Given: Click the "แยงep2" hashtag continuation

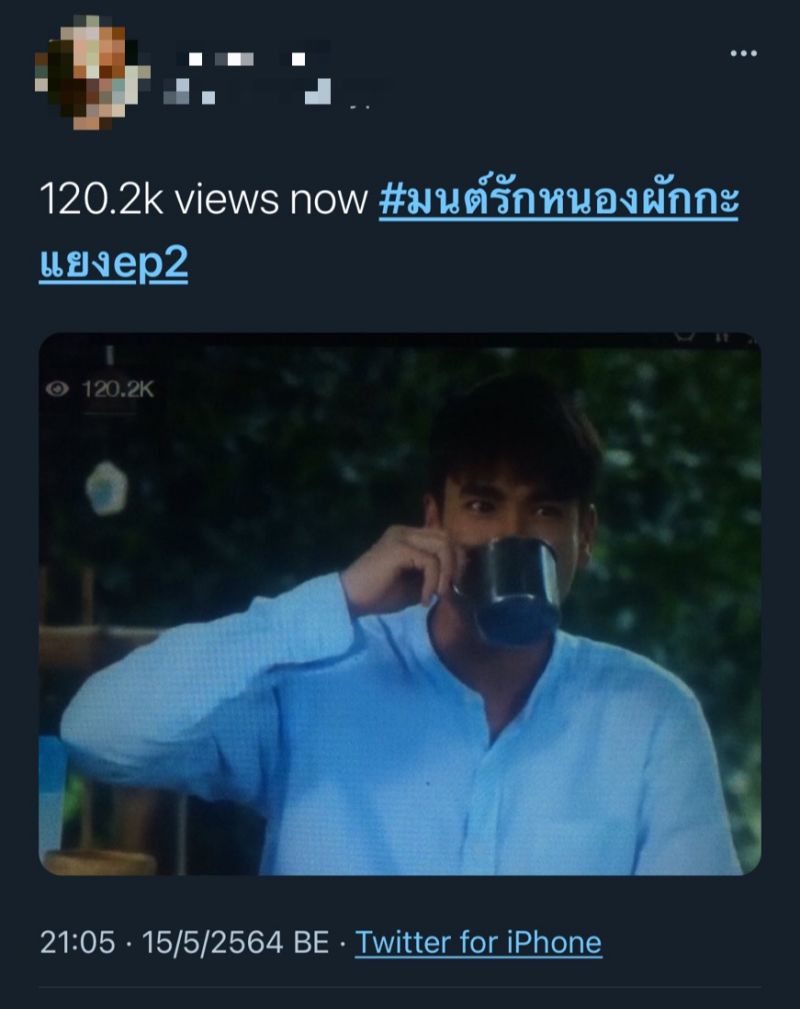Looking at the screenshot, I should 113,263.
